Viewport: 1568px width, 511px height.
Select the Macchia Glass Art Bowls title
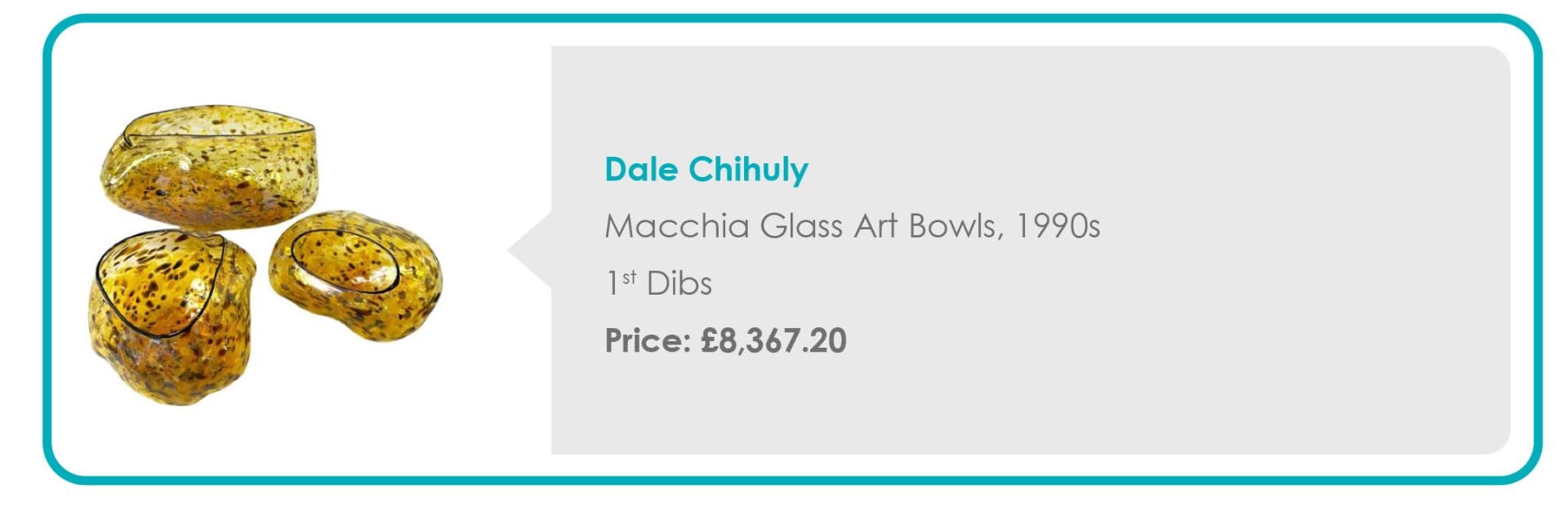852,226
